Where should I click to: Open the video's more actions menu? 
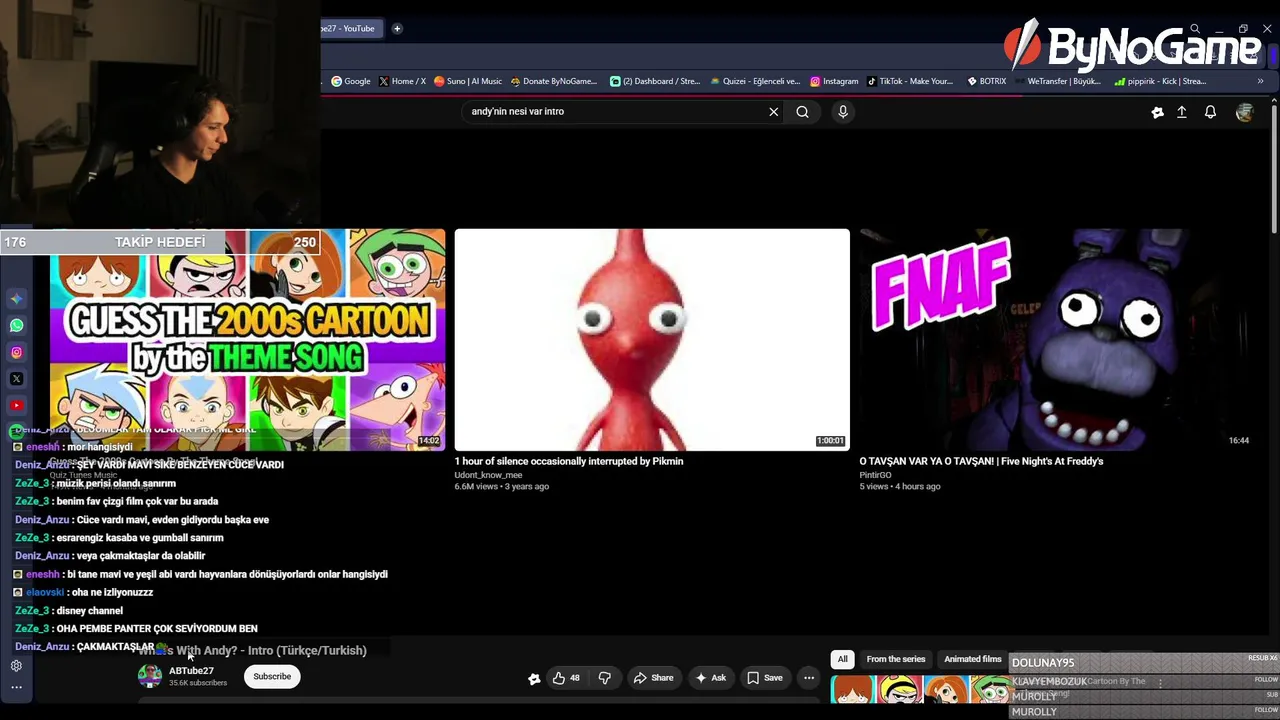point(809,678)
